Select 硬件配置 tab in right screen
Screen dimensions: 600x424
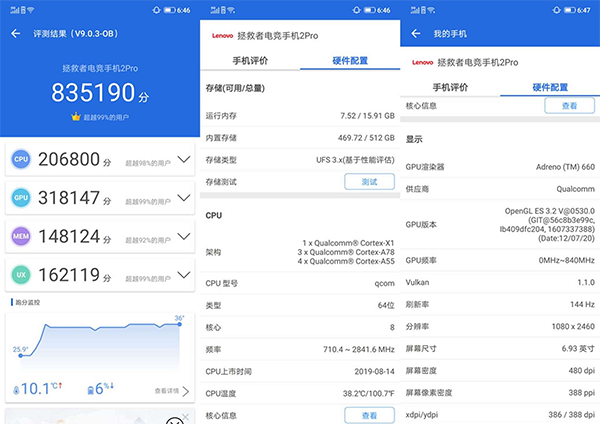[x=550, y=87]
